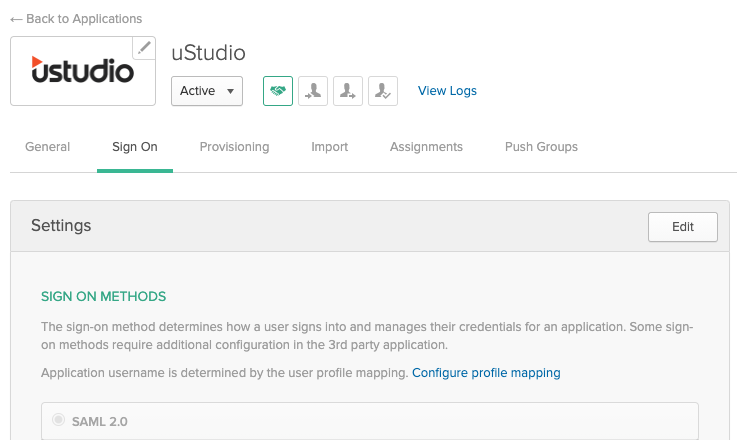Click the user icon with incoming arrow
The height and width of the screenshot is (440, 737).
(313, 91)
